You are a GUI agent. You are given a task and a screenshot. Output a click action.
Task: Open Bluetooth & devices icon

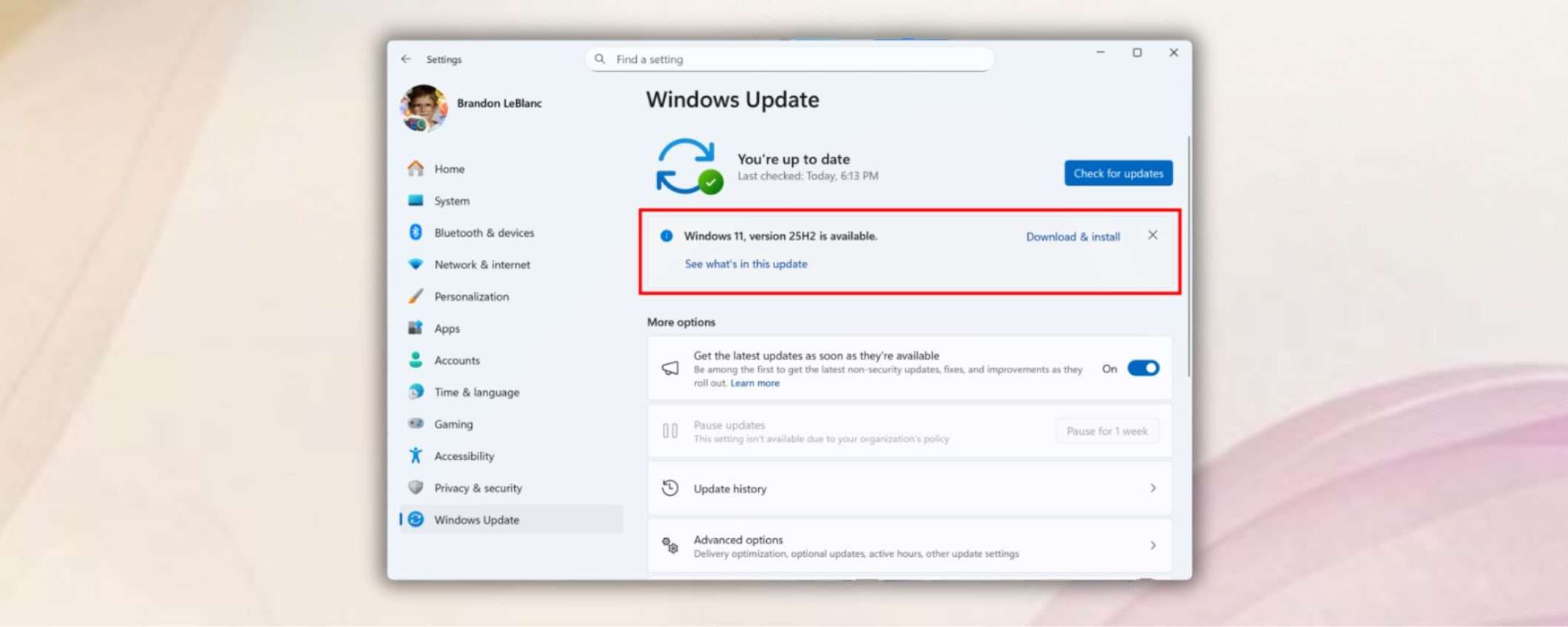416,232
